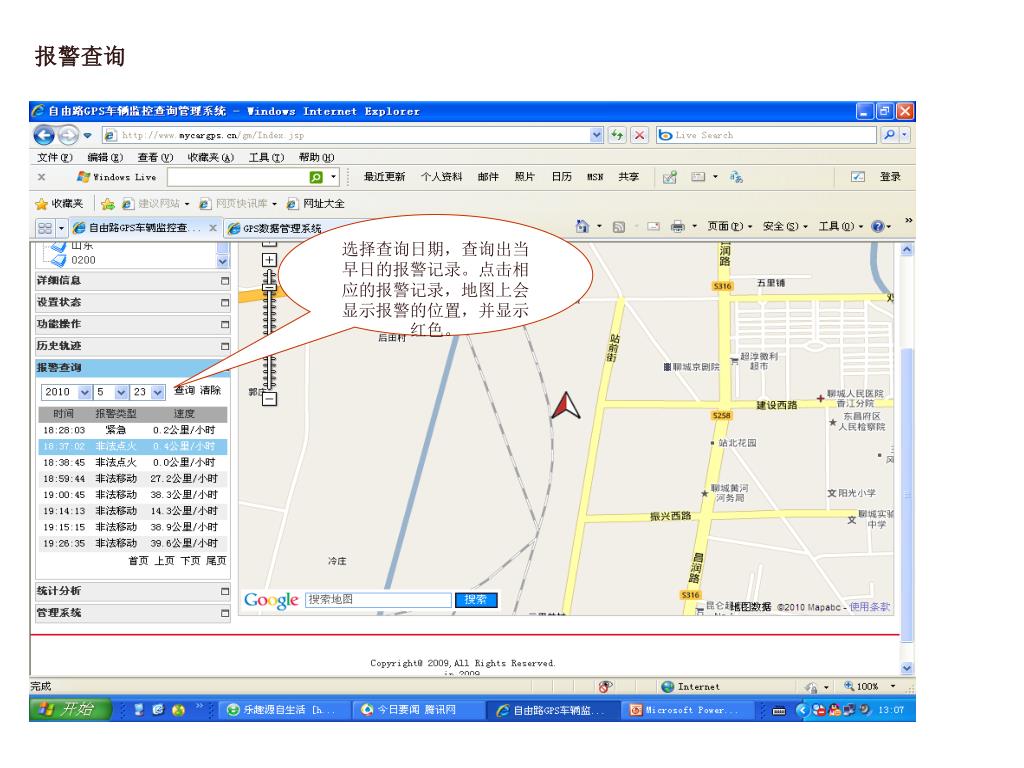Click the 查询 button to search alarms
Screen dimensions: 1024x768
[x=184, y=391]
